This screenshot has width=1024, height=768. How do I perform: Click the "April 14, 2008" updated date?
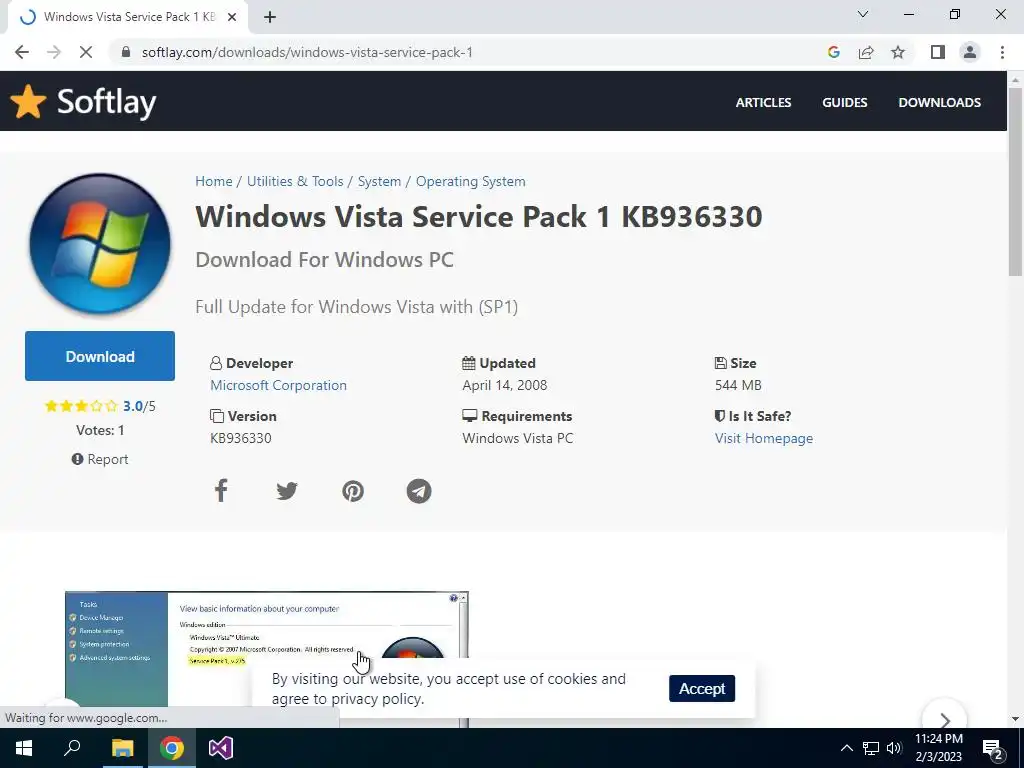(505, 385)
